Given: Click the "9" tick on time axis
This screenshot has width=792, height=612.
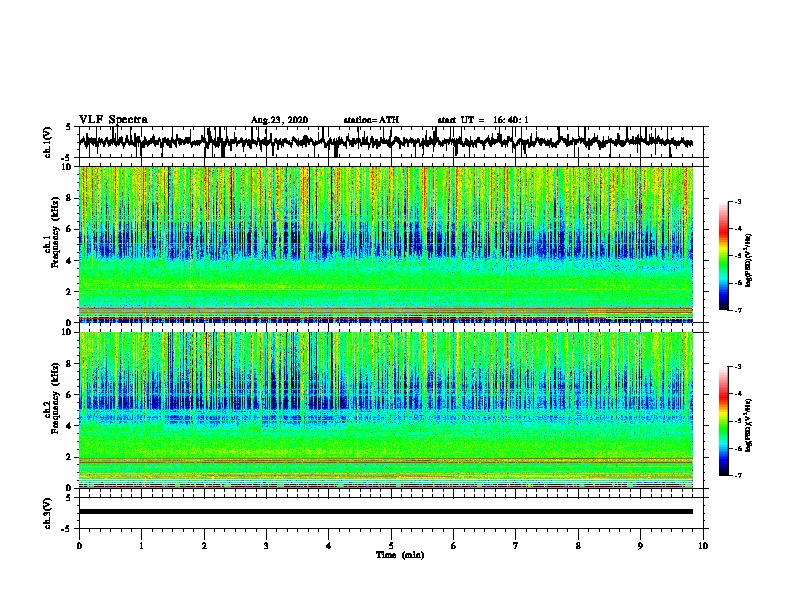Looking at the screenshot, I should tap(640, 546).
